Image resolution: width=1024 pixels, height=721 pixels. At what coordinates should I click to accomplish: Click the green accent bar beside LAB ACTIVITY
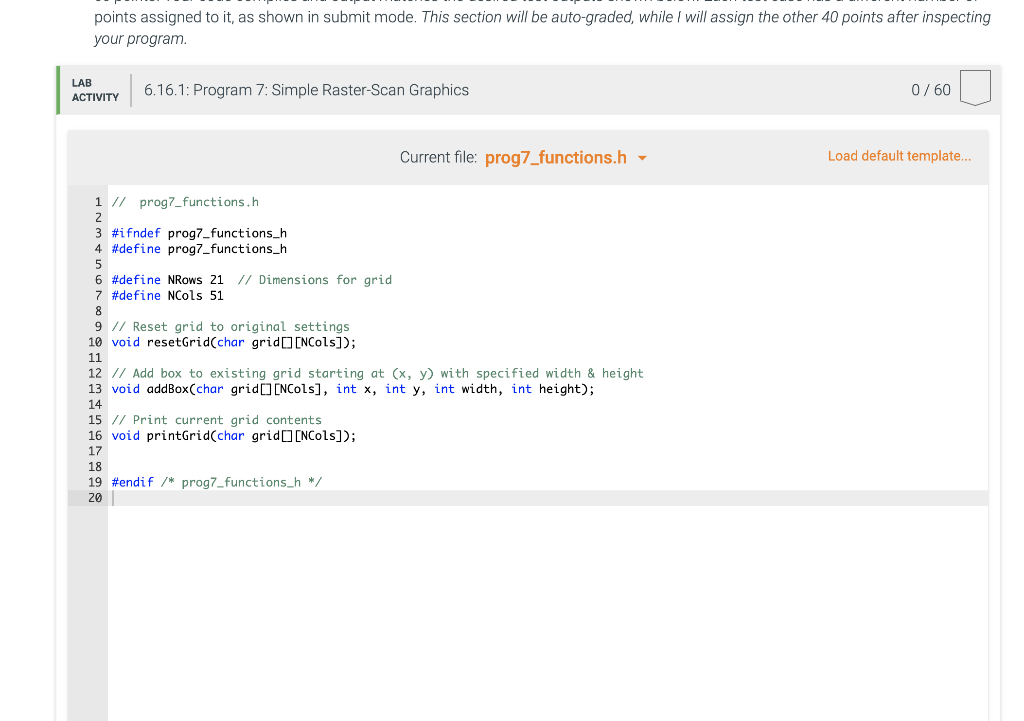pos(58,89)
